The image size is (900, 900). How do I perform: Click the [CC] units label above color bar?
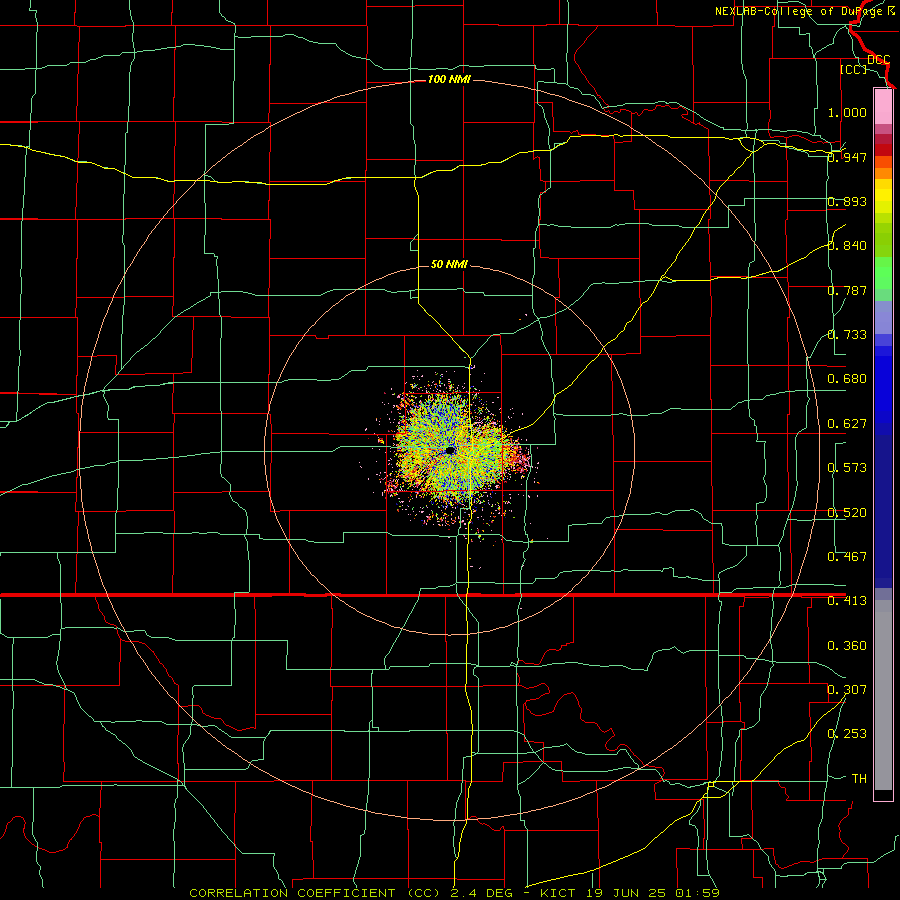(x=853, y=69)
